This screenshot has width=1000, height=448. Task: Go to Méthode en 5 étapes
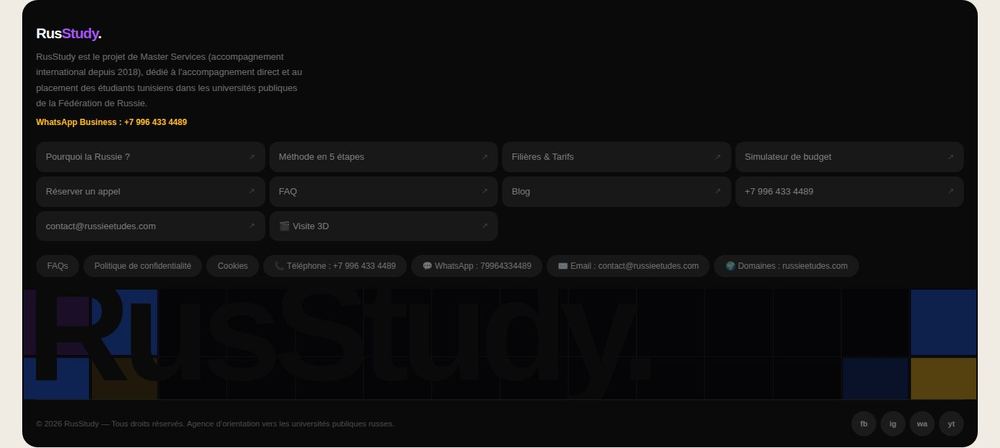click(383, 156)
